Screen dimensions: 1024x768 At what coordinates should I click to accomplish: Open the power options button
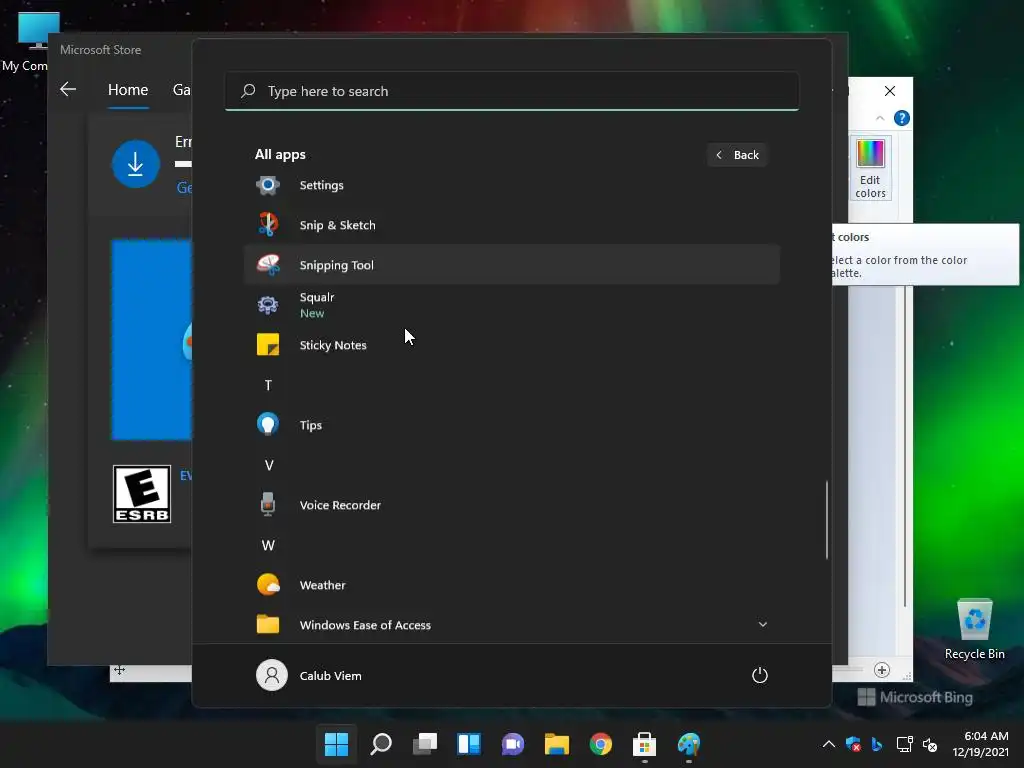point(760,675)
